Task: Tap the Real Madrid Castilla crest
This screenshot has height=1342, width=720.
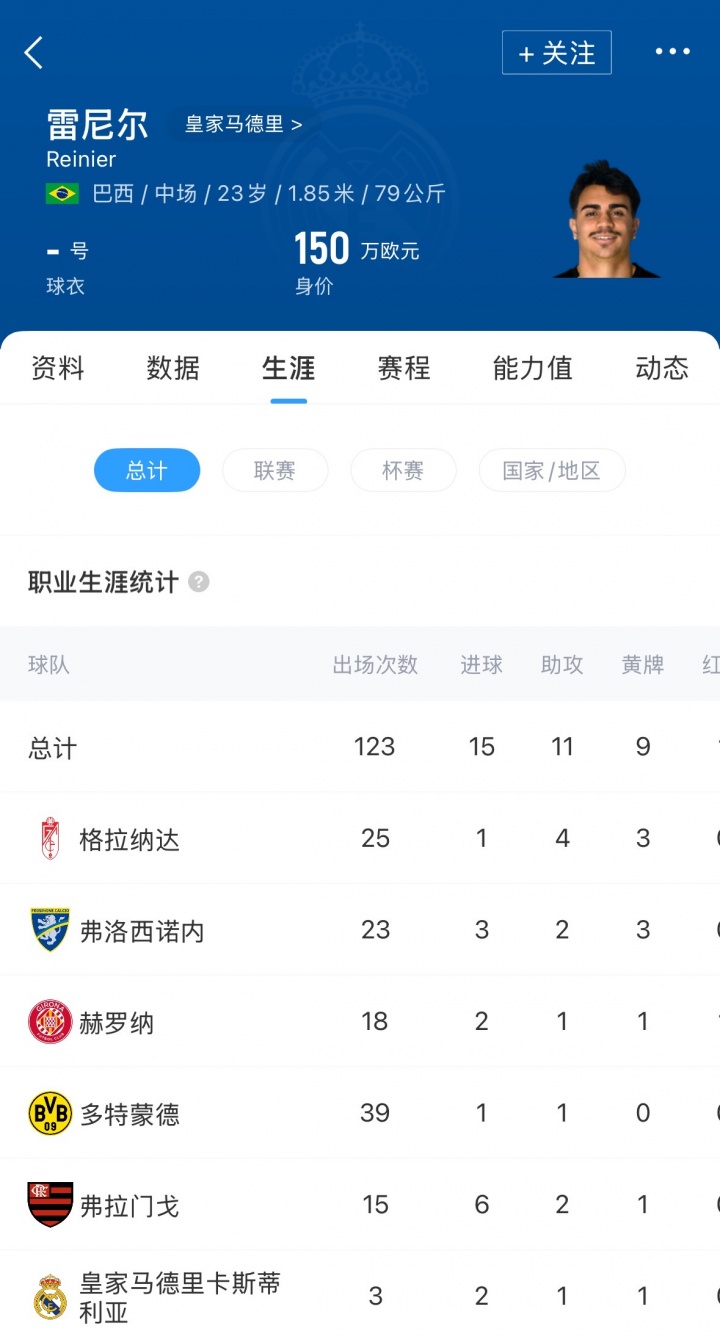Action: [x=50, y=1297]
